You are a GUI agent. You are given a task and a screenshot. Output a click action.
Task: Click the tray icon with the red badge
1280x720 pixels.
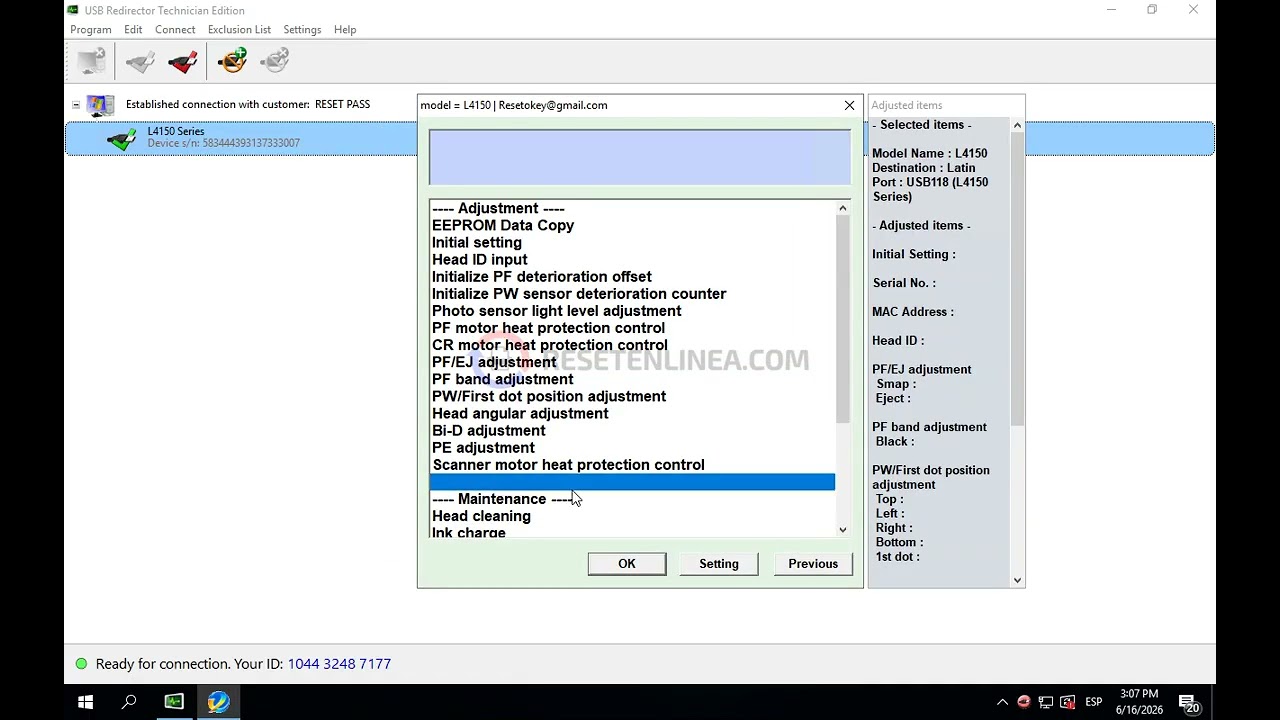(x=1067, y=702)
